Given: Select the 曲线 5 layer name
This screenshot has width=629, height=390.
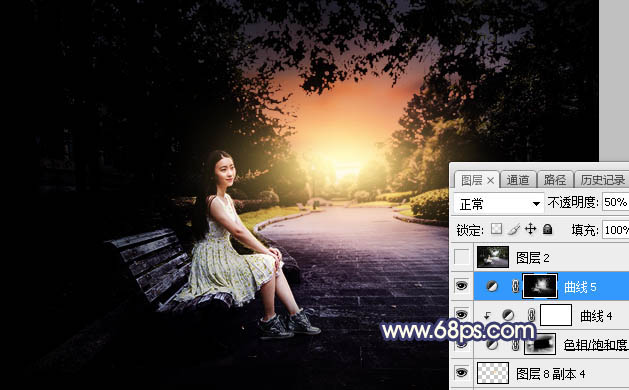Looking at the screenshot, I should [580, 286].
